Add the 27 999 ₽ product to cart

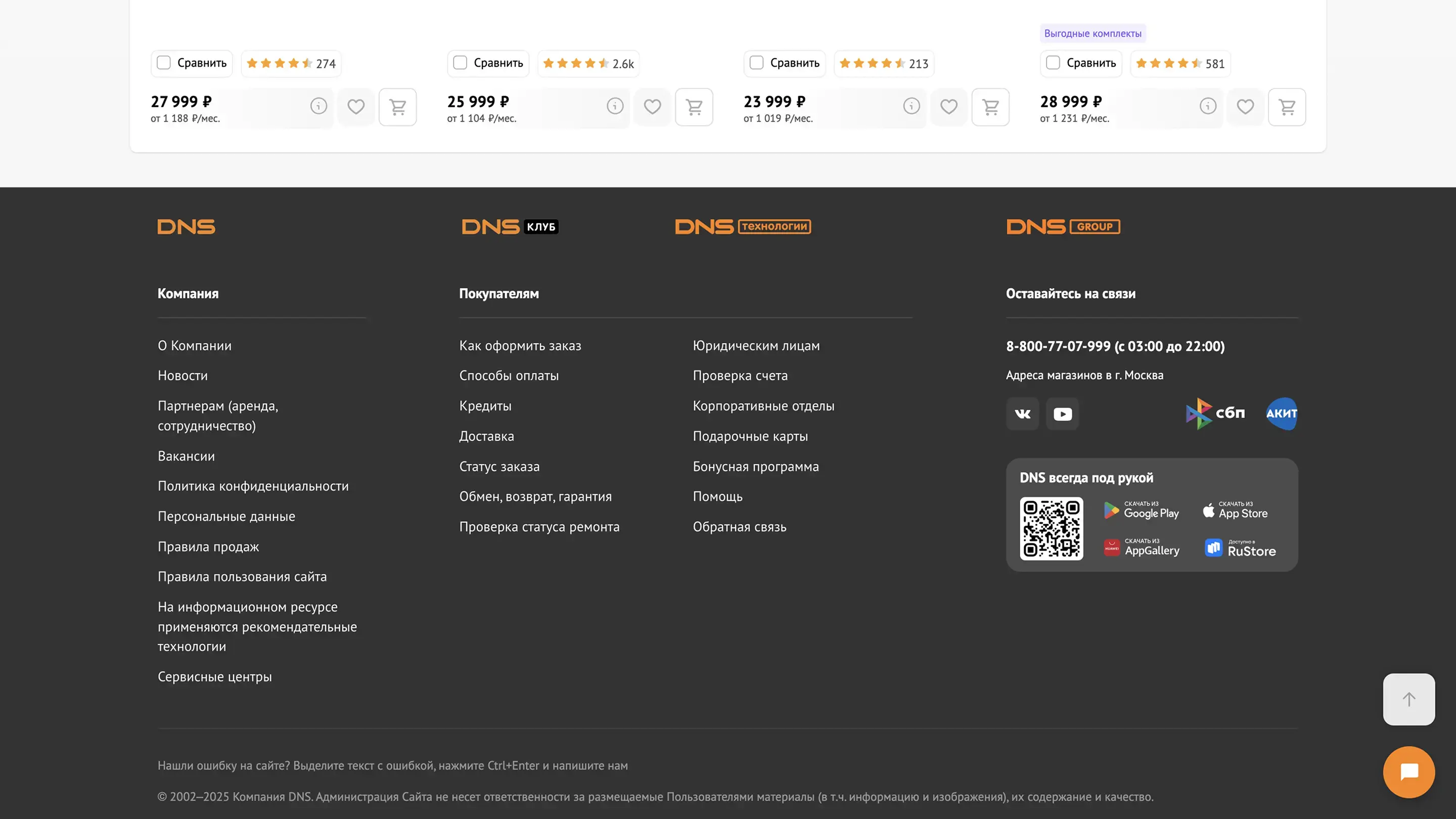(x=397, y=107)
